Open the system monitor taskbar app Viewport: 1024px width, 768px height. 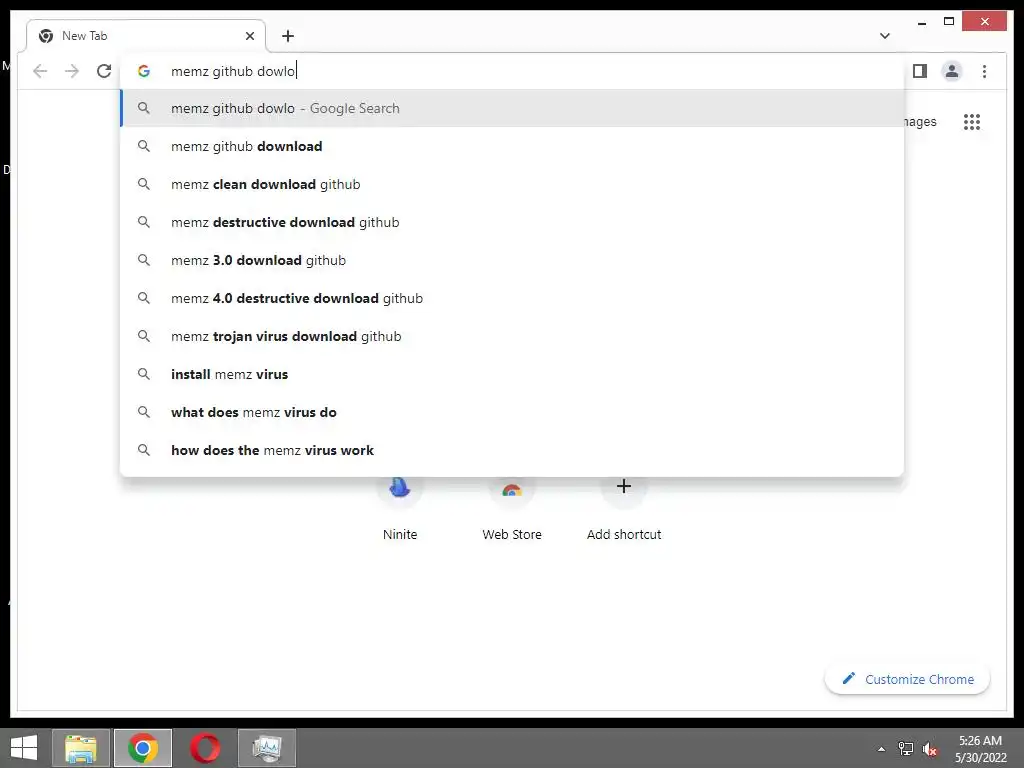click(267, 748)
